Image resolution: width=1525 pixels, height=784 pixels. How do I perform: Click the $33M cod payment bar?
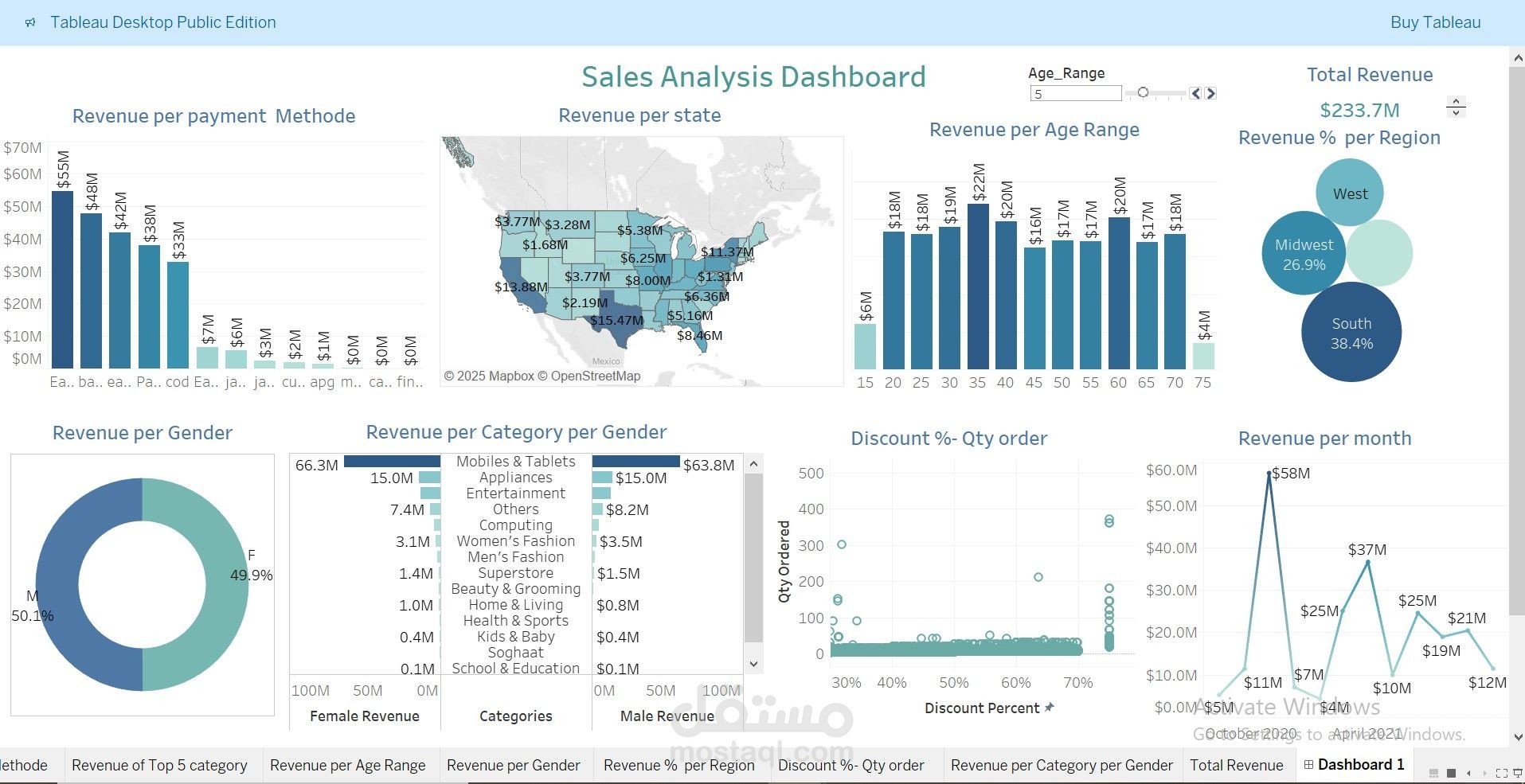tap(178, 315)
